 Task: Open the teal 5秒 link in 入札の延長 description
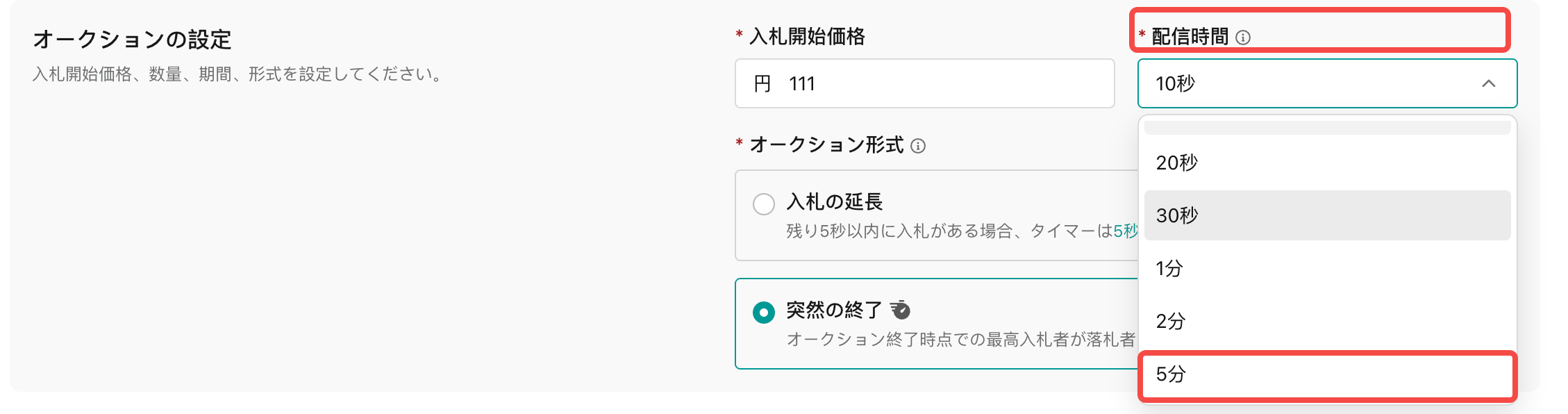[1126, 231]
